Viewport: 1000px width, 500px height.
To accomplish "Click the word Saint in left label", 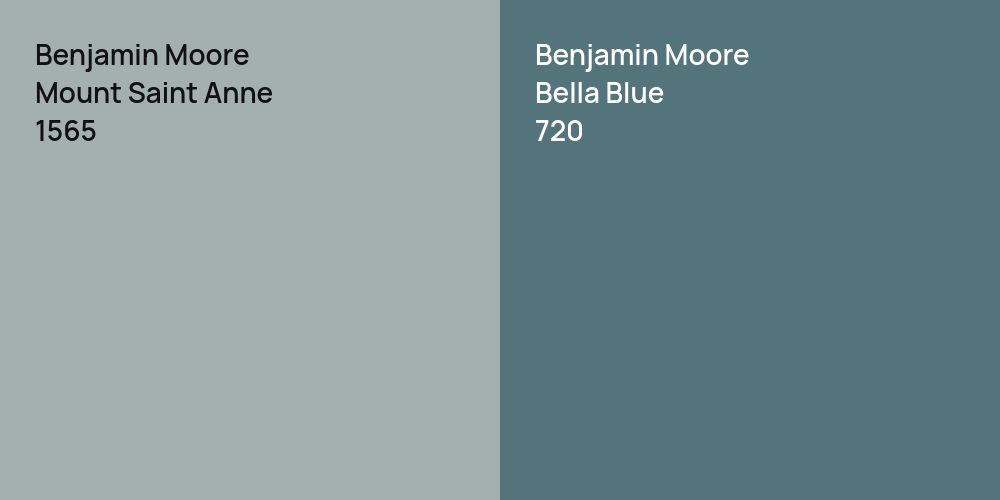I will point(163,93).
